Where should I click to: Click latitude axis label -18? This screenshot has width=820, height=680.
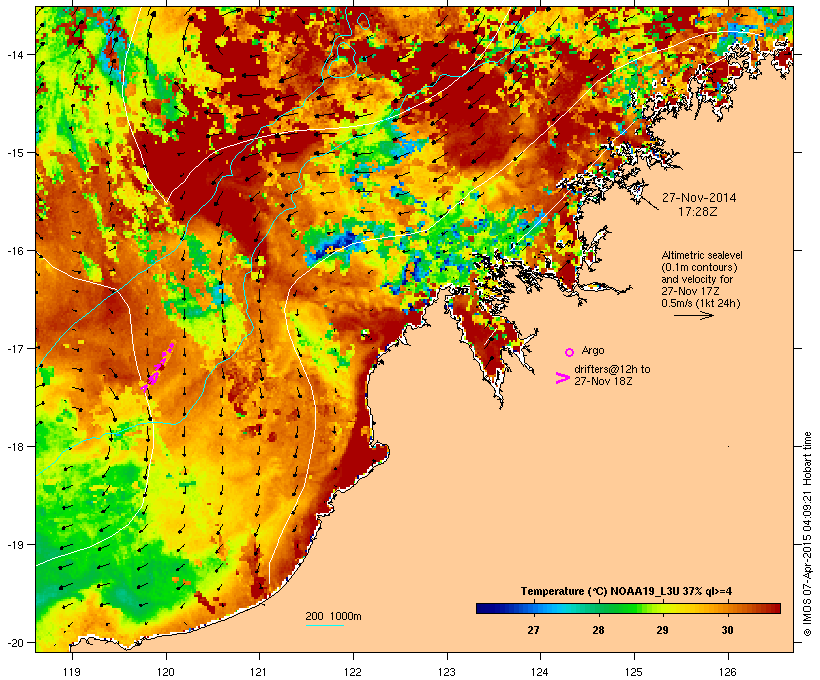point(15,447)
